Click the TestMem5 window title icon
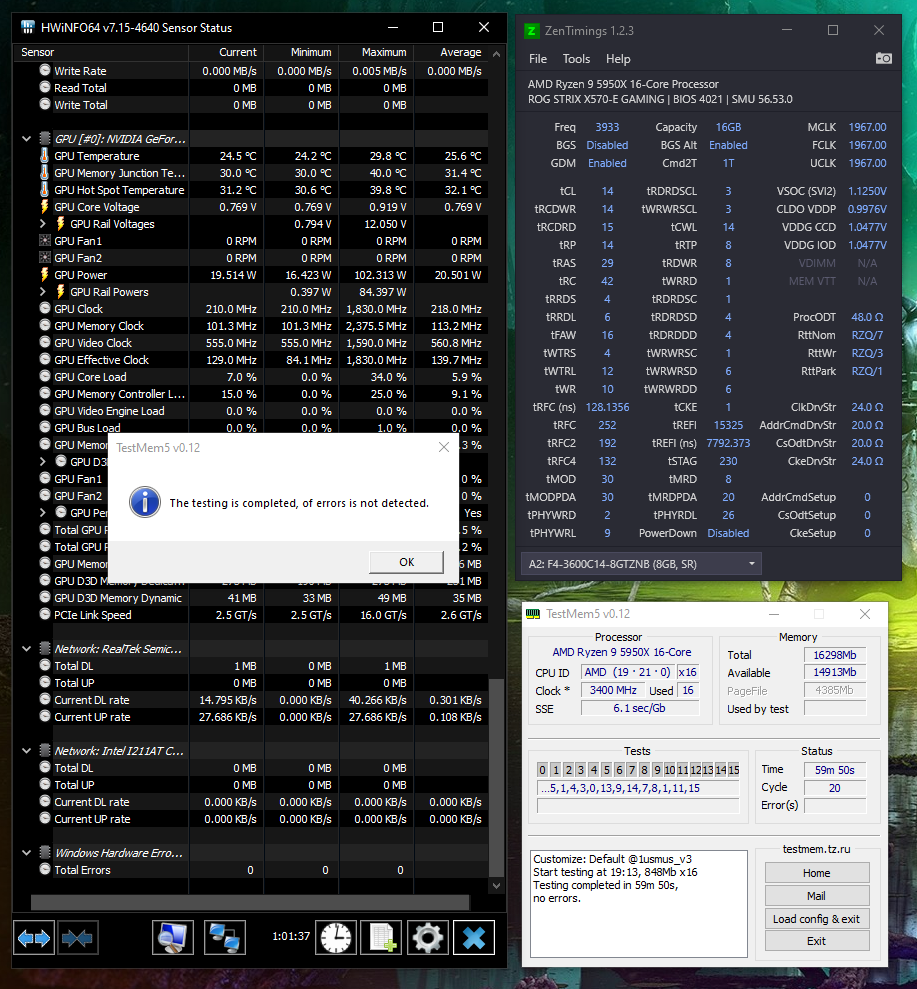The height and width of the screenshot is (989, 917). (x=533, y=614)
